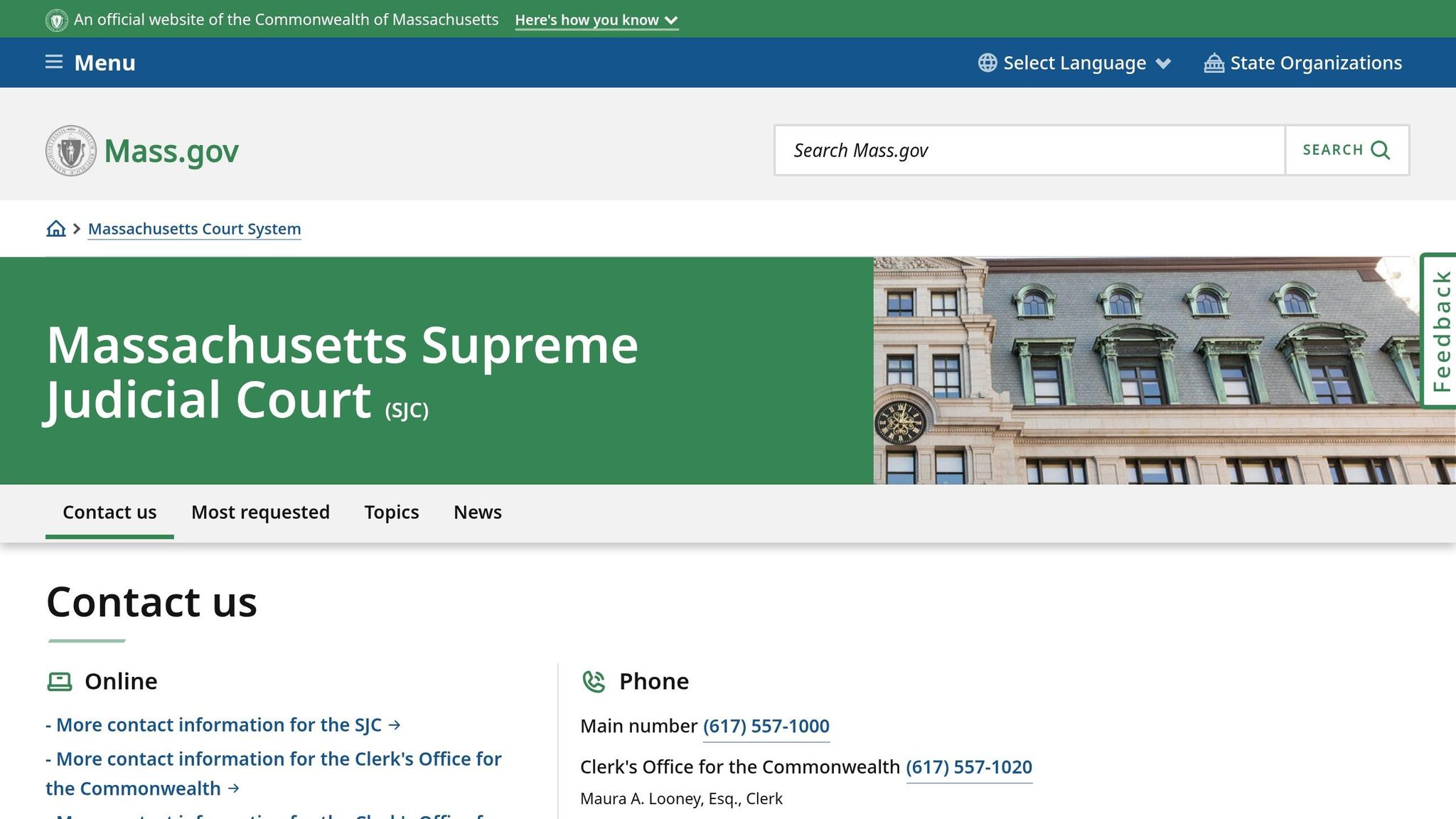Click the State Organizations capitol building icon

[1214, 63]
